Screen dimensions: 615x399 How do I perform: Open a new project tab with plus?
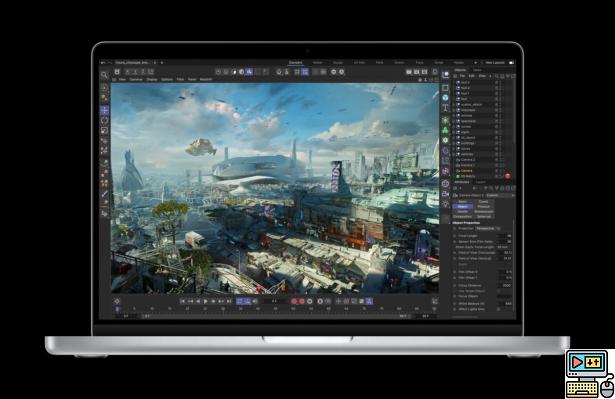162,62
